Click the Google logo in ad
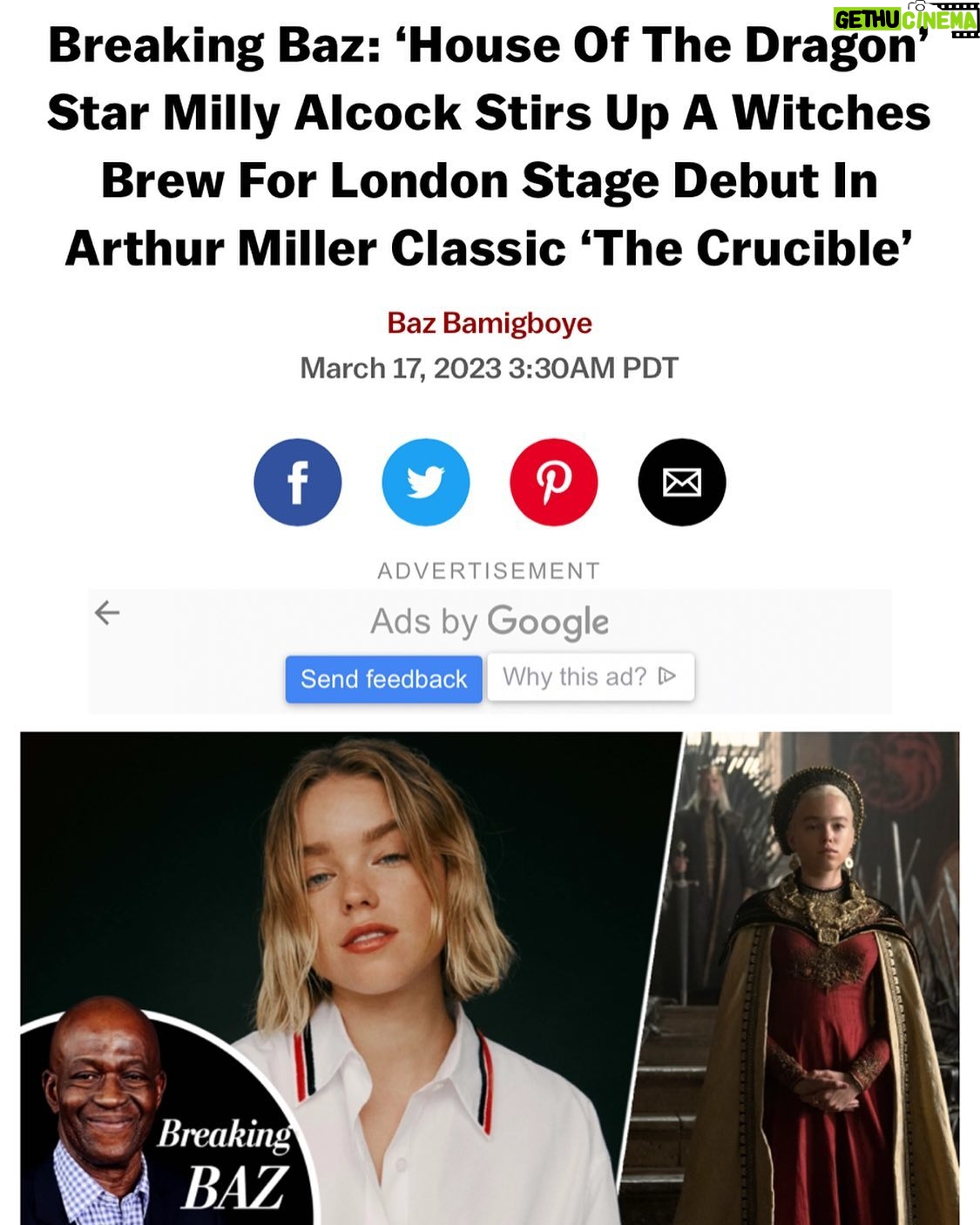Screen dimensions: 980x1225 548,622
